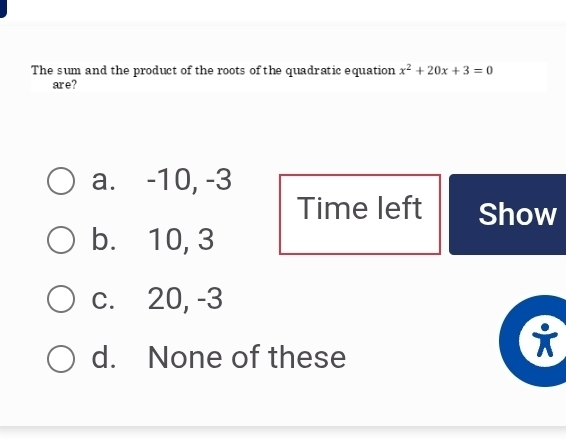Select radio button for option d
The height and width of the screenshot is (440, 566).
61,358
